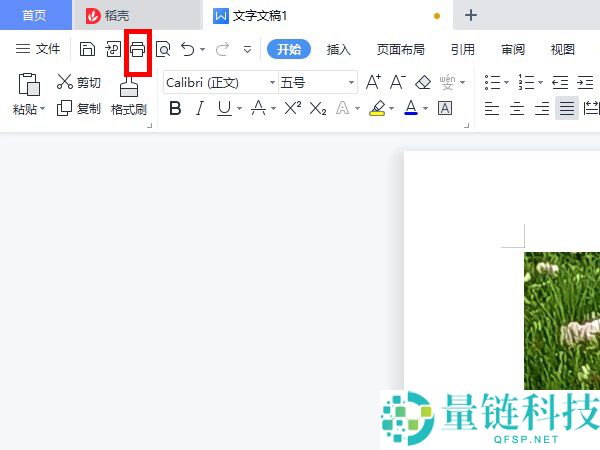Click the Copy (复制) button

tap(79, 108)
